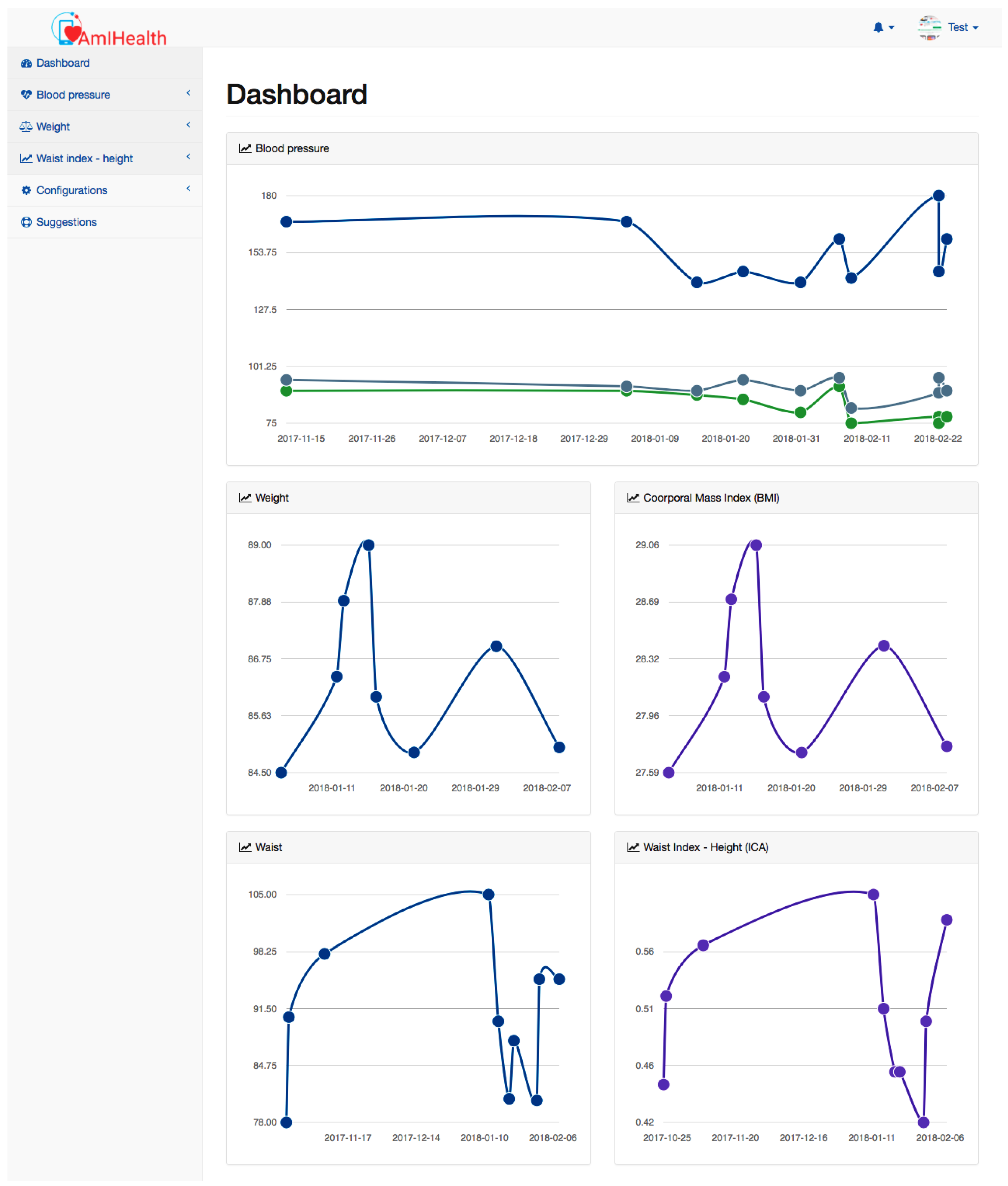Click the Test user avatar image

[929, 27]
